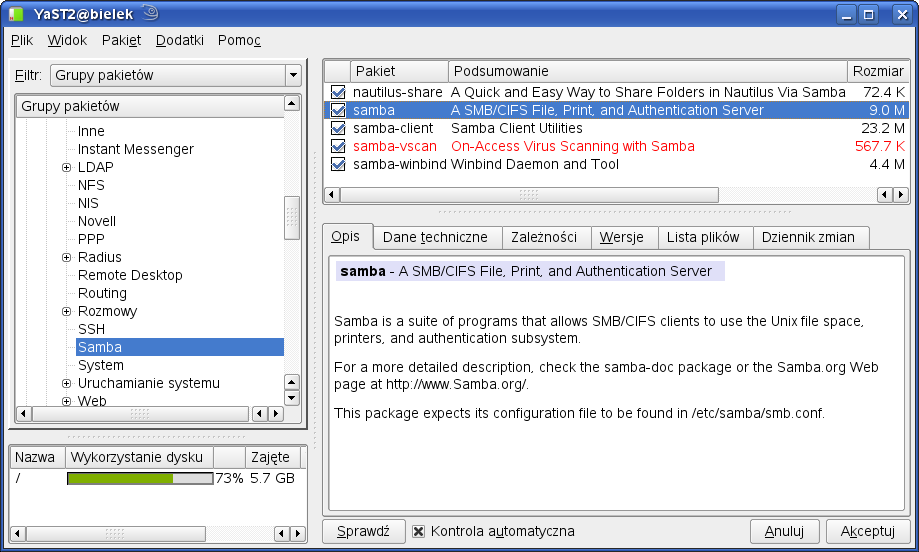Click the Nazwa column header in disk panel
Screen dimensions: 919x552
tap(37, 457)
